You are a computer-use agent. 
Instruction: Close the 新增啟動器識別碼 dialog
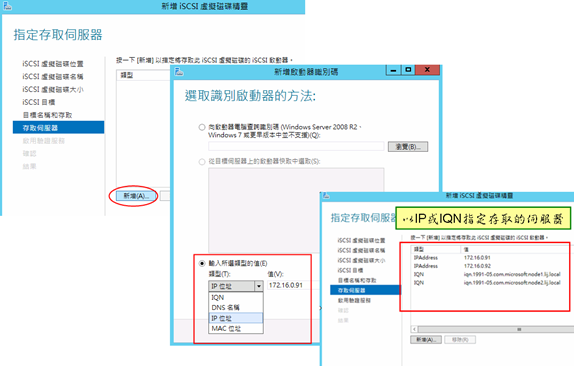[x=427, y=70]
